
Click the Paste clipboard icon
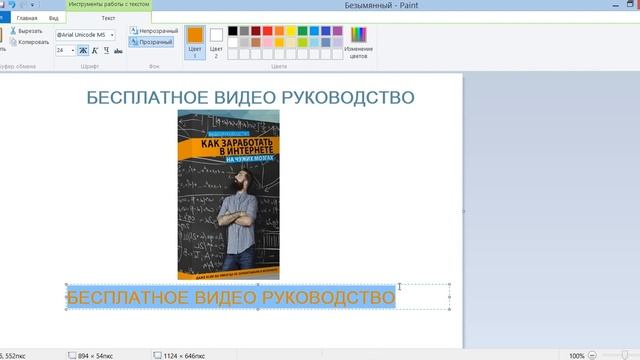tap(1, 35)
